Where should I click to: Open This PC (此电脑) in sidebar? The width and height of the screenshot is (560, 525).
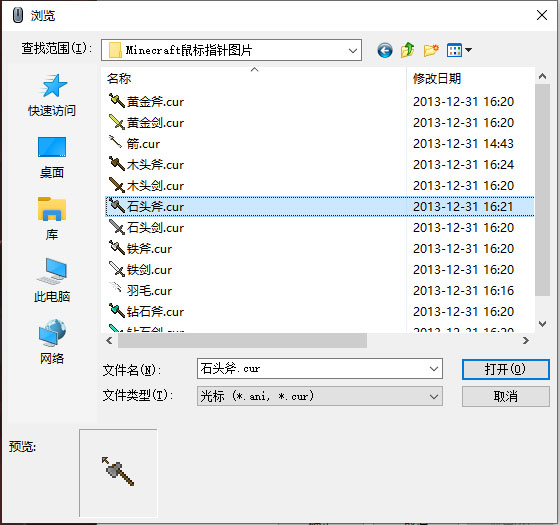(52, 280)
